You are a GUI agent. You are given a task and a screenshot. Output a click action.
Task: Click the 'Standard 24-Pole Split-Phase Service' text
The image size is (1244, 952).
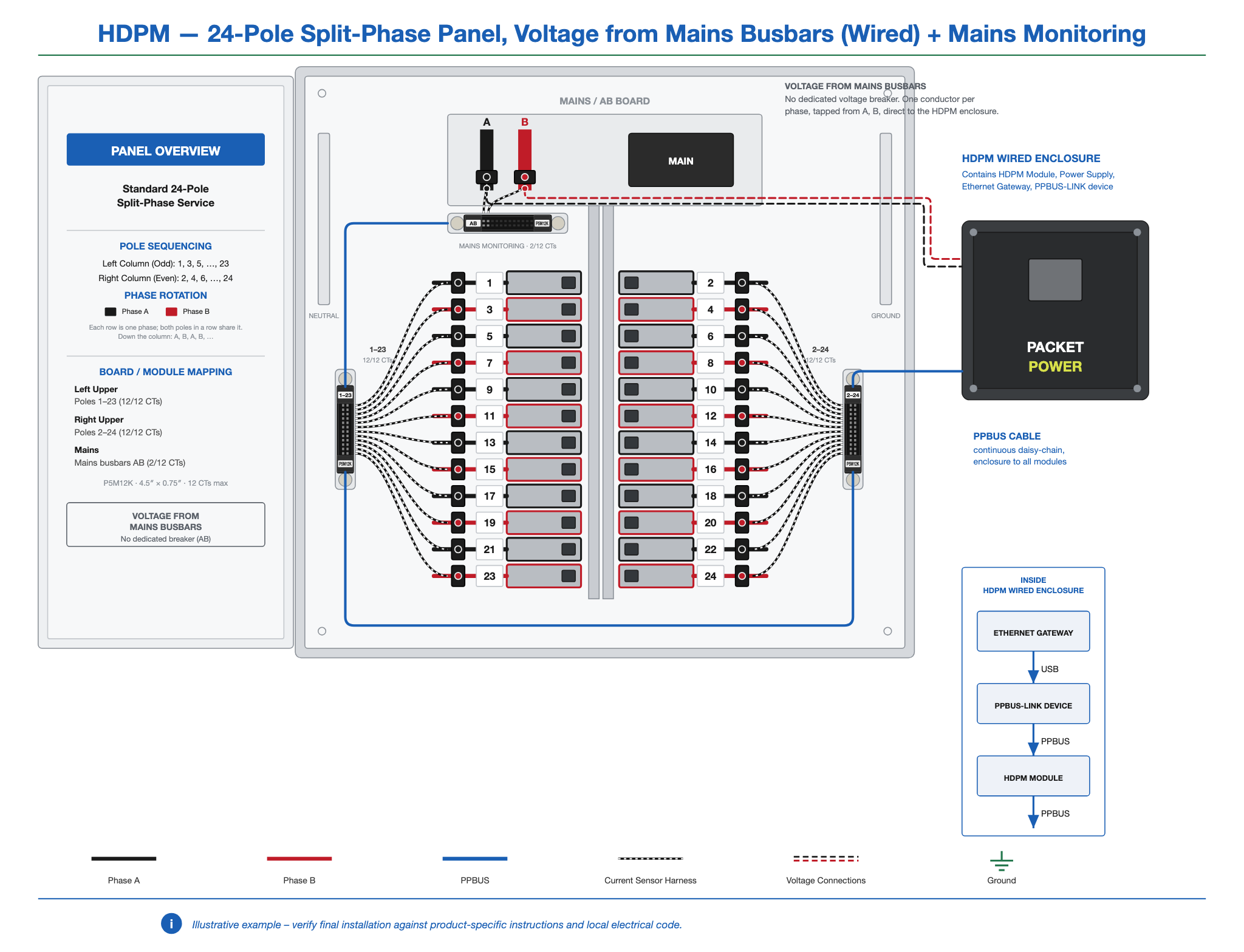pyautogui.click(x=165, y=196)
